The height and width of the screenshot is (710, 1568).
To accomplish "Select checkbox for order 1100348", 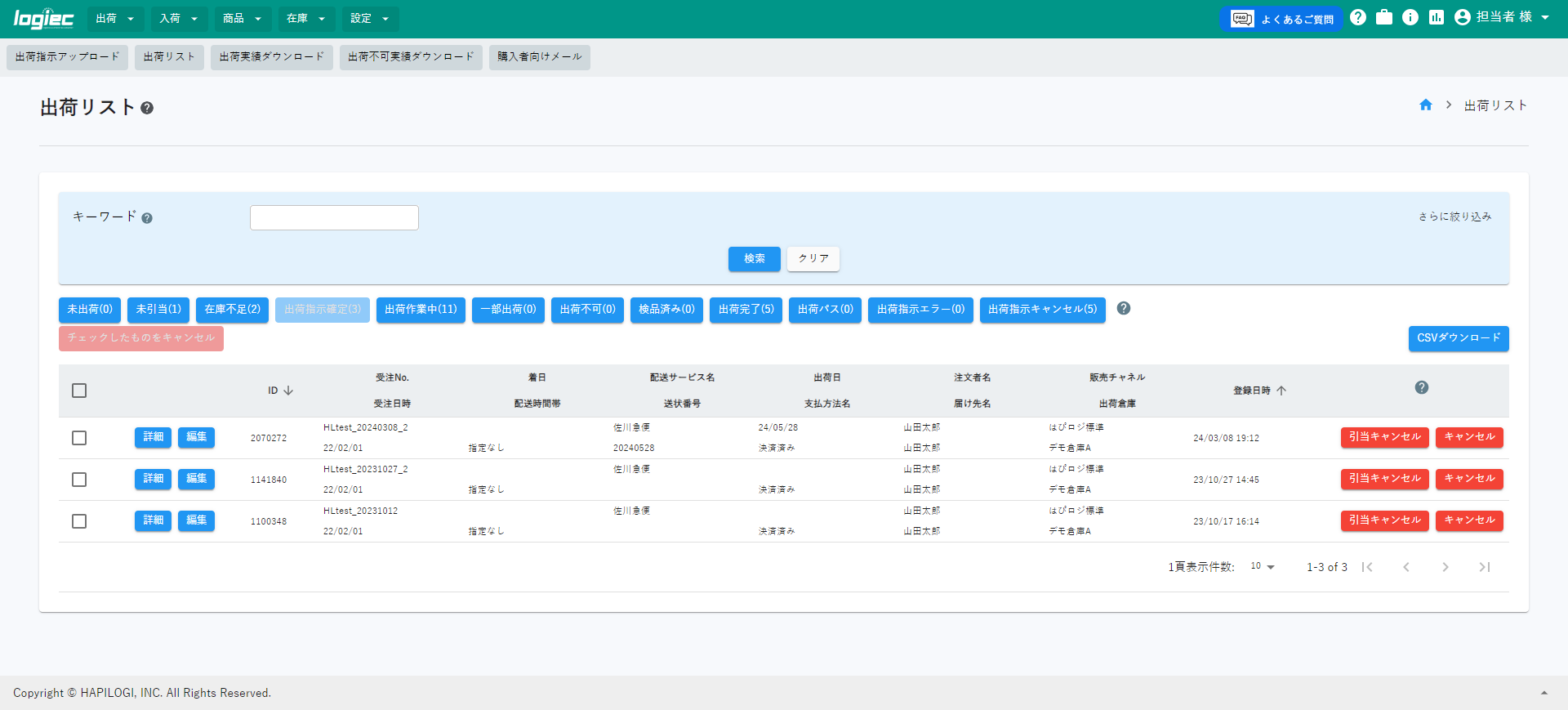I will 79,521.
